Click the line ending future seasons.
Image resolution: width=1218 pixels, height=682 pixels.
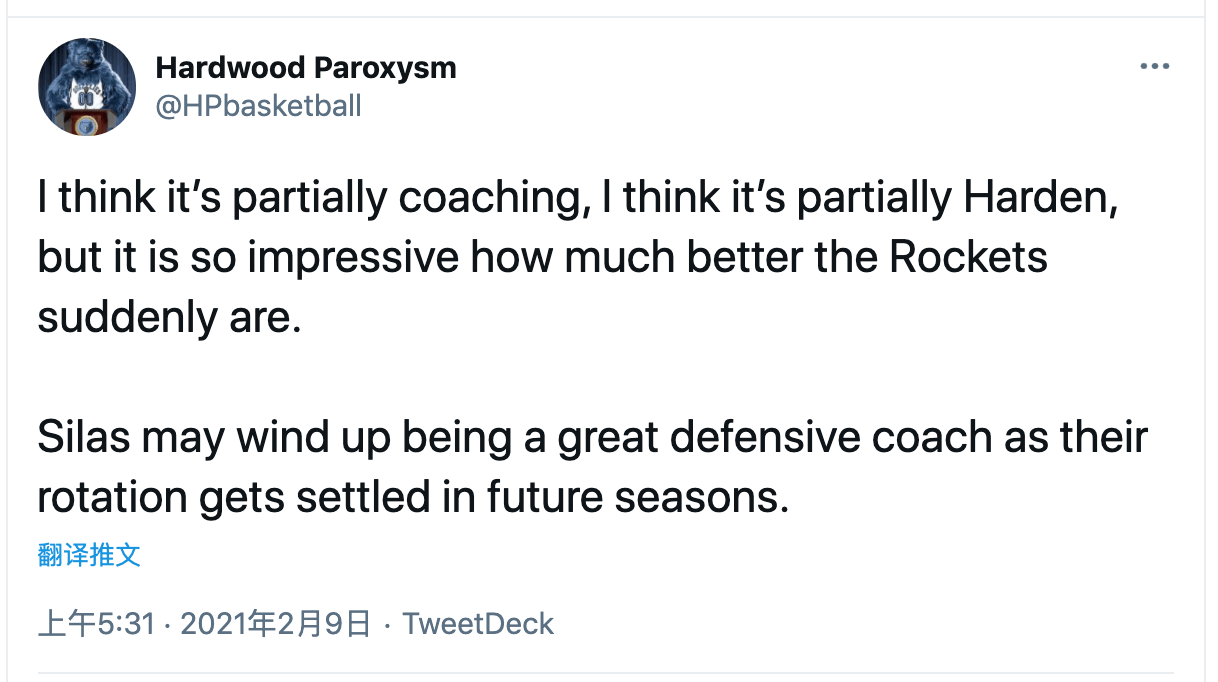(x=413, y=498)
